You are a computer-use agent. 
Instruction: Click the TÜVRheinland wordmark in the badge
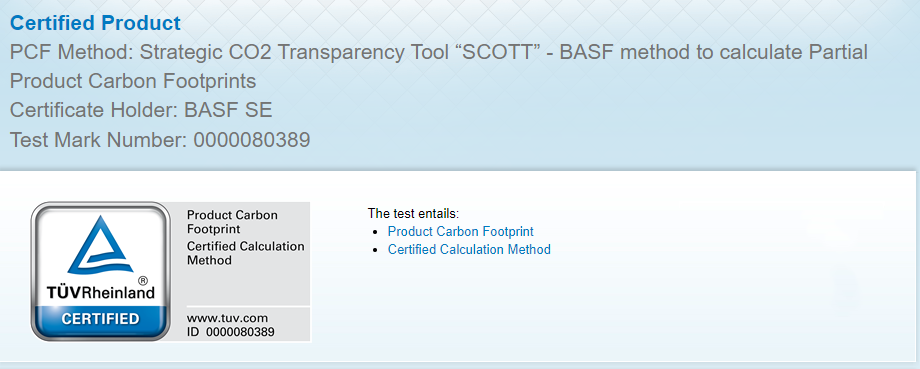[100, 293]
